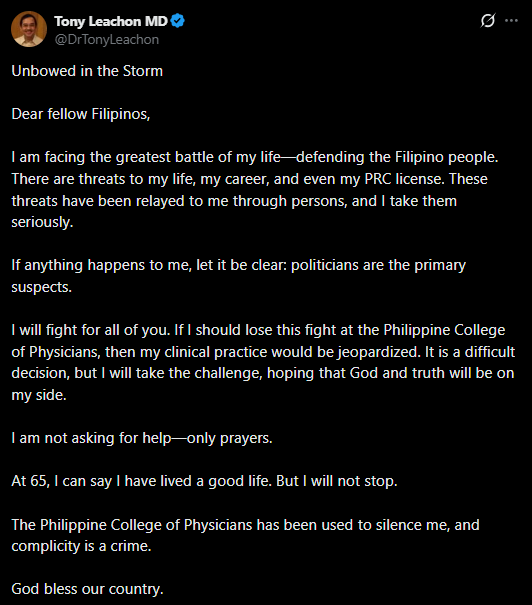532x605 pixels.
Task: Click the phrase 'complicity is a crime.'
Action: [81, 546]
